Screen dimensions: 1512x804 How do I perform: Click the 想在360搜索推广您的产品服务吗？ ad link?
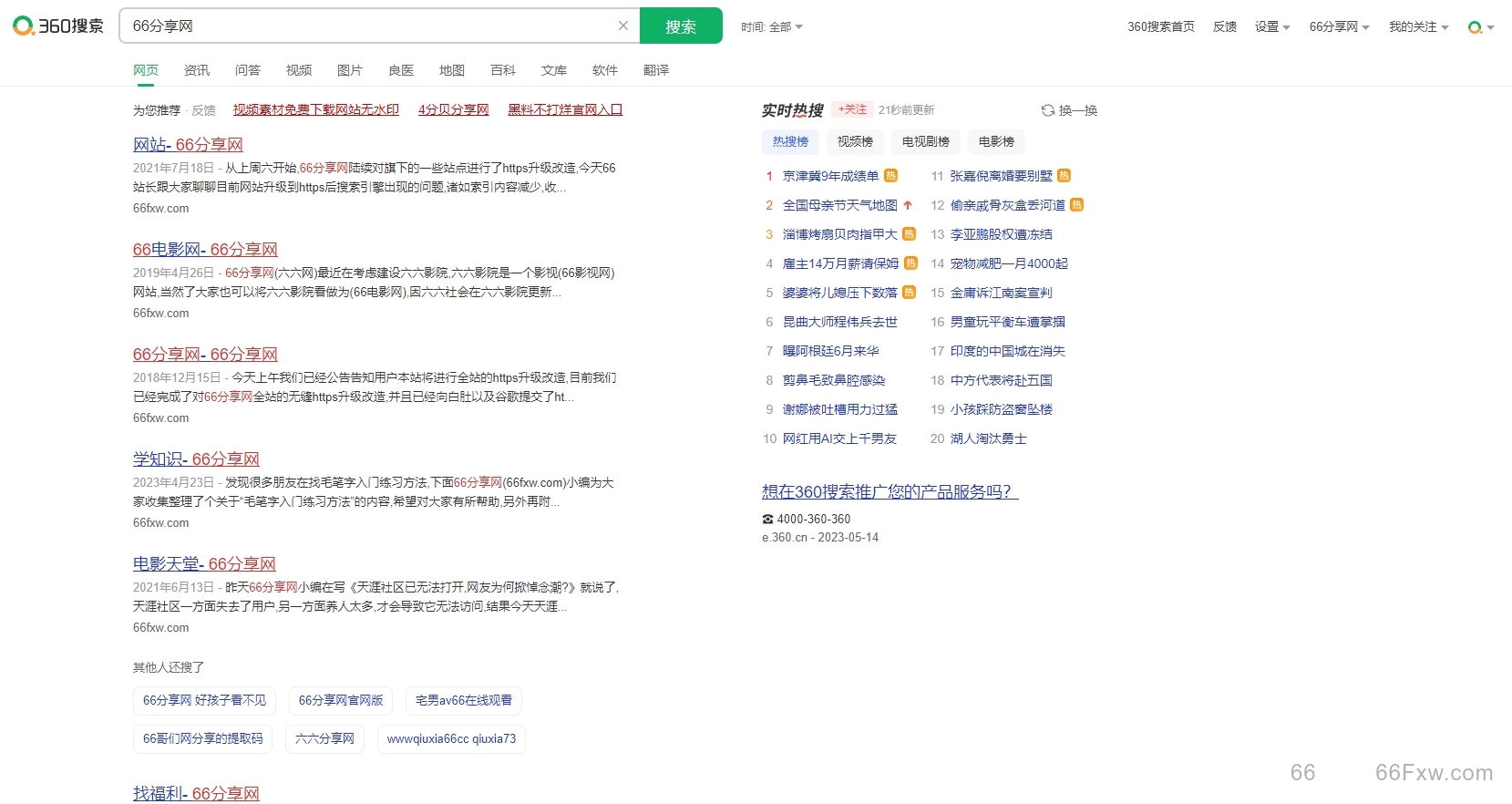point(890,491)
